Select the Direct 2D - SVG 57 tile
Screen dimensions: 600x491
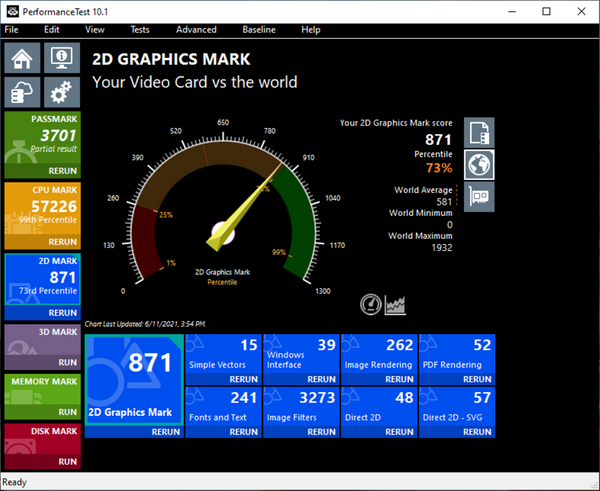[x=457, y=406]
